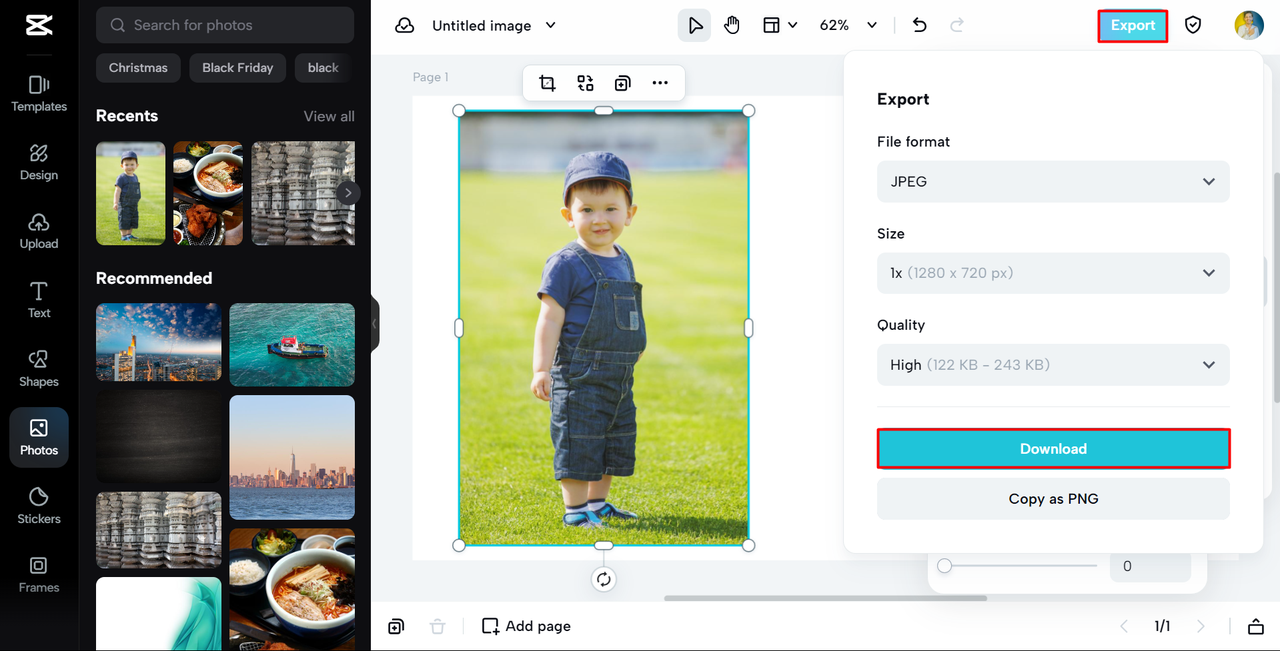Open the Frames panel

click(x=39, y=575)
